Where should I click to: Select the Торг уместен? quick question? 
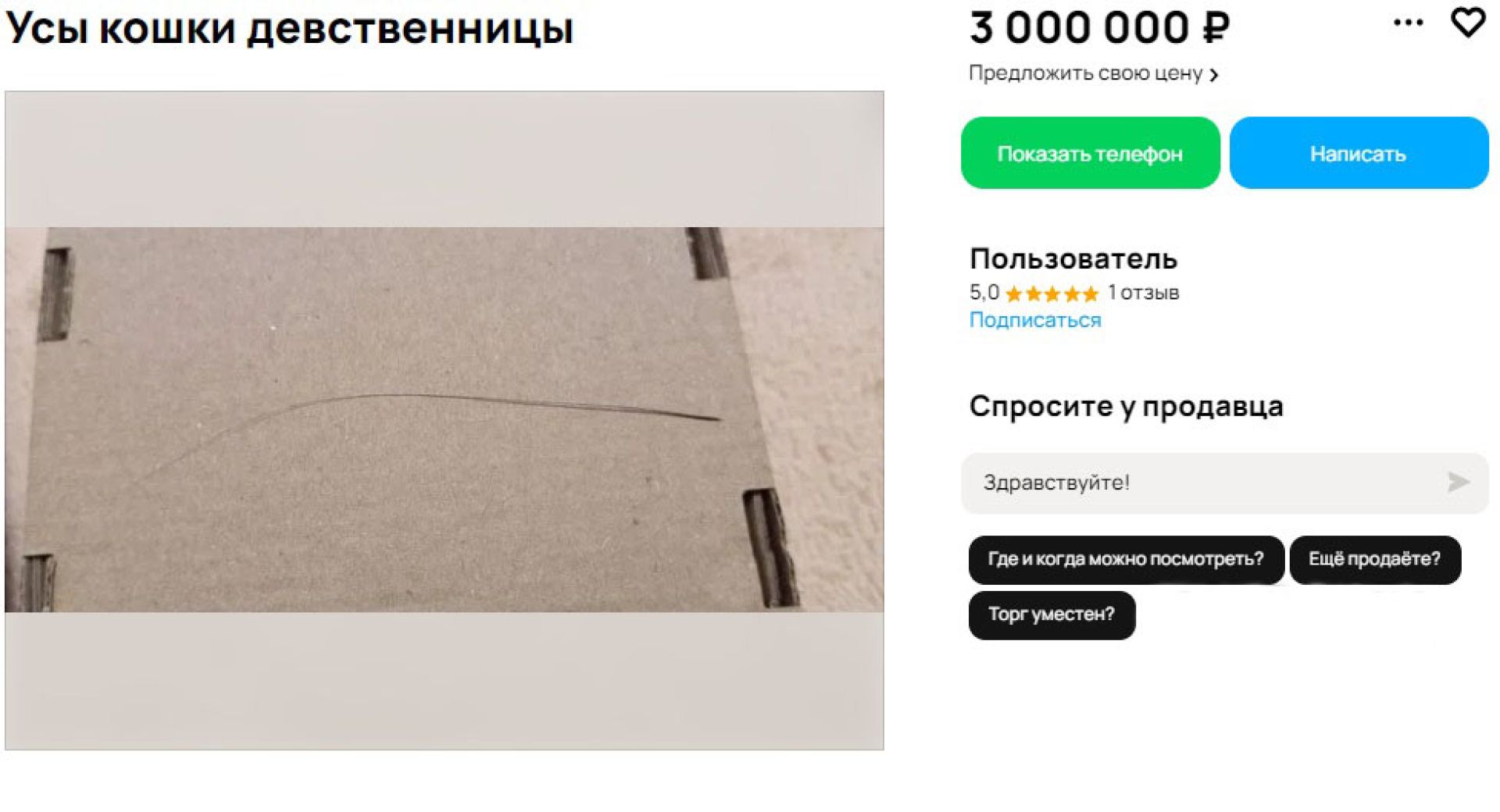tap(1052, 614)
